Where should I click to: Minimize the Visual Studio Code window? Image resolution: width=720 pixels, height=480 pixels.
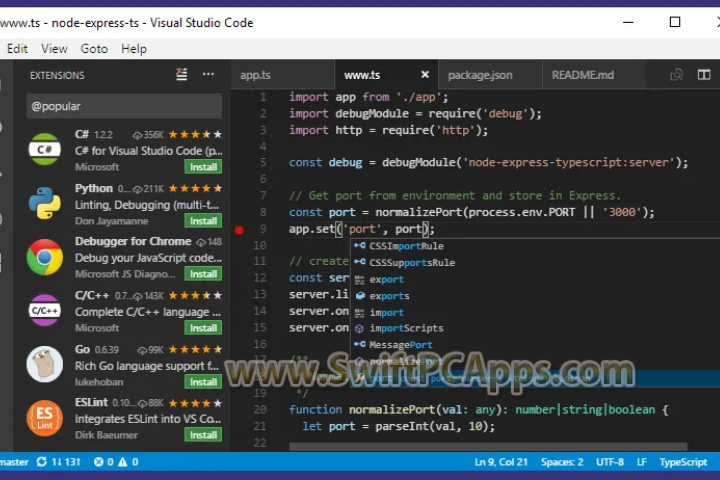[x=628, y=22]
